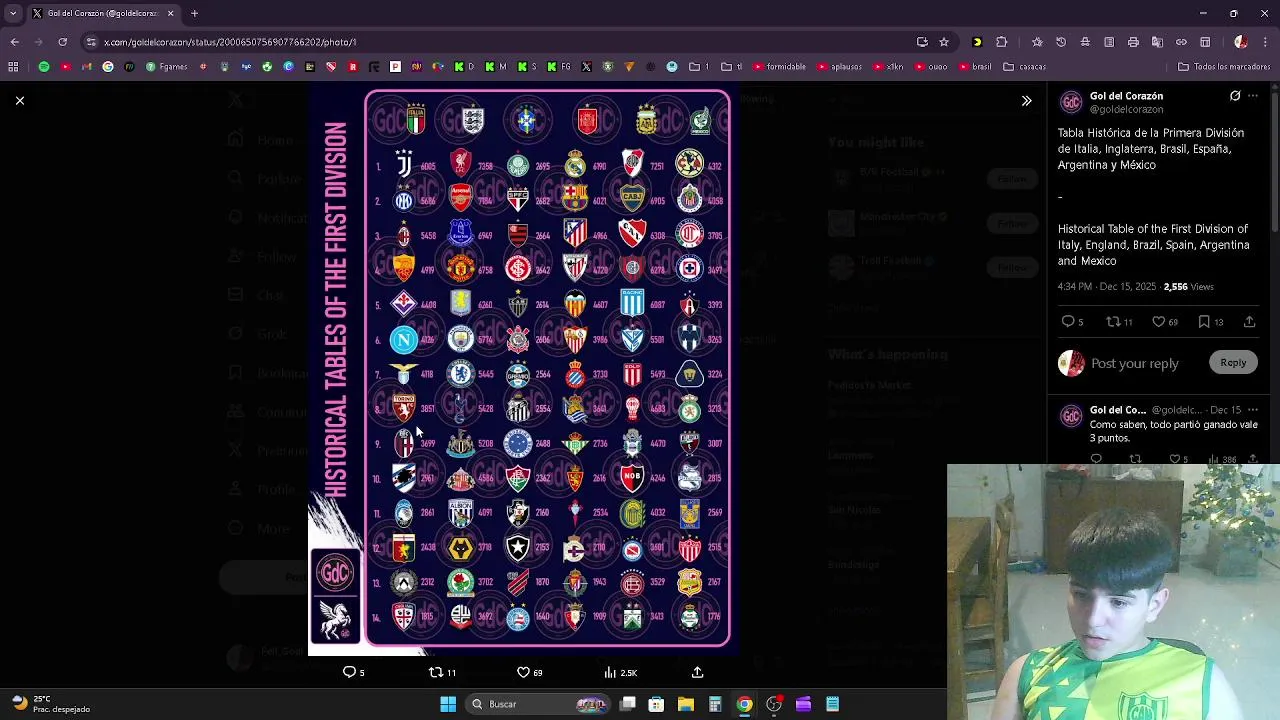This screenshot has height=720, width=1280.
Task: Click the Gol del Corazón avatar in header
Action: 1071,102
